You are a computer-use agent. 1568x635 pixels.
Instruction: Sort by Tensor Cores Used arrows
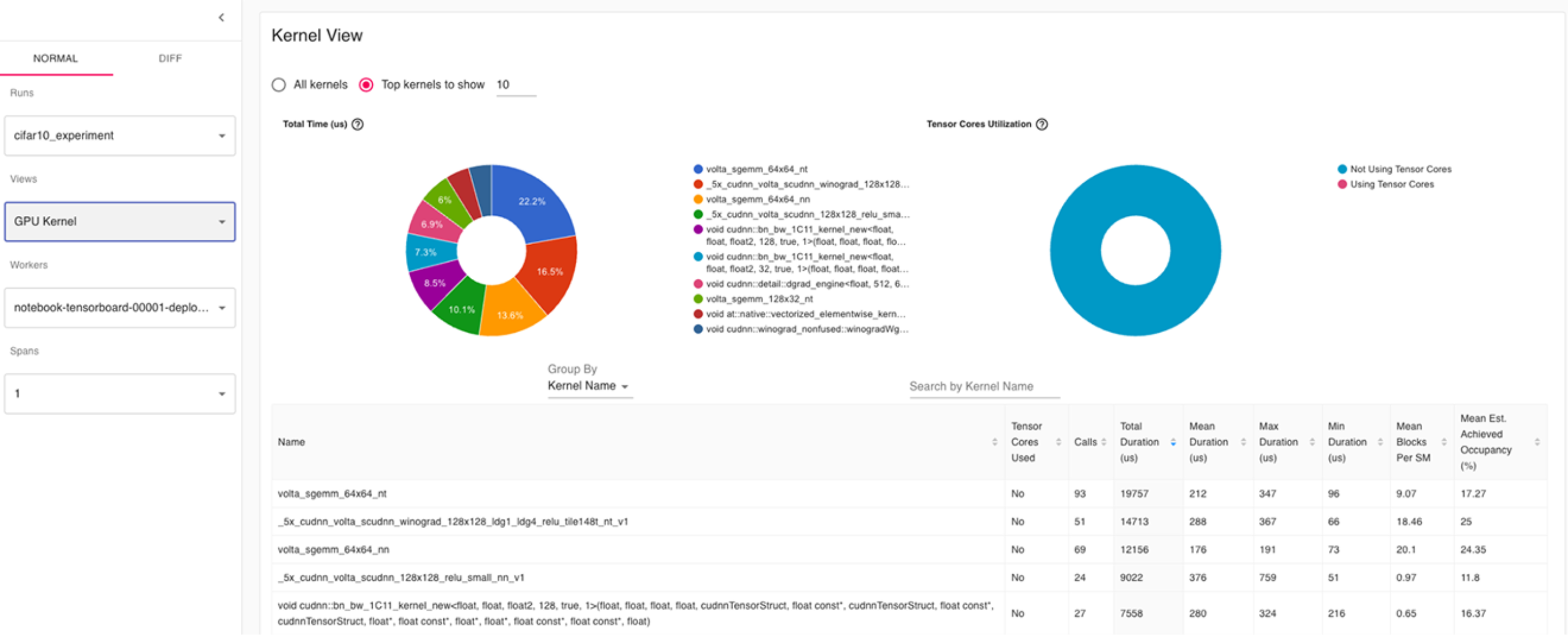(1059, 442)
